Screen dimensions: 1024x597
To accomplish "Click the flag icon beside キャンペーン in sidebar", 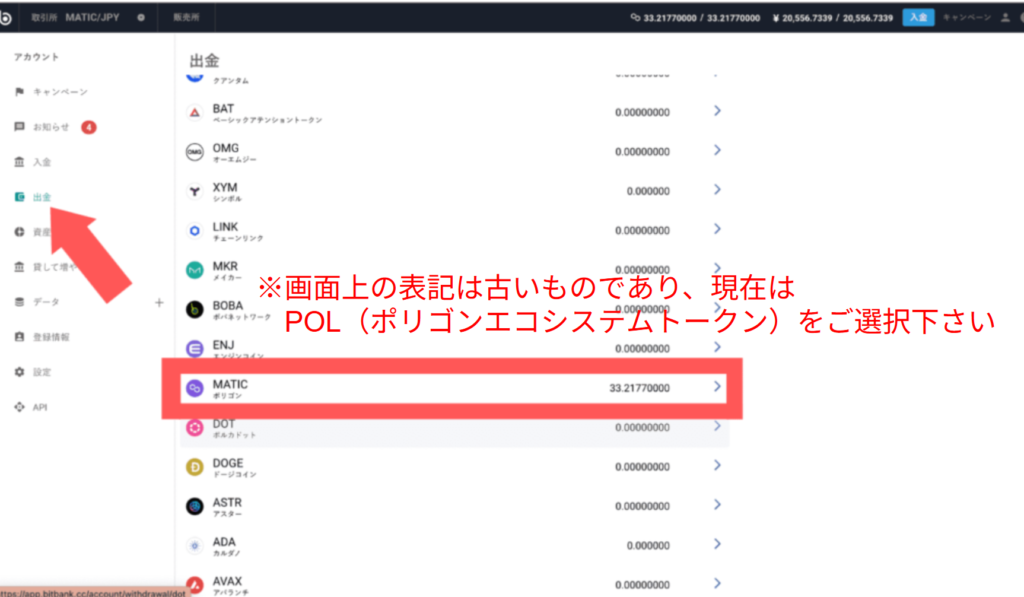I will click(x=20, y=91).
